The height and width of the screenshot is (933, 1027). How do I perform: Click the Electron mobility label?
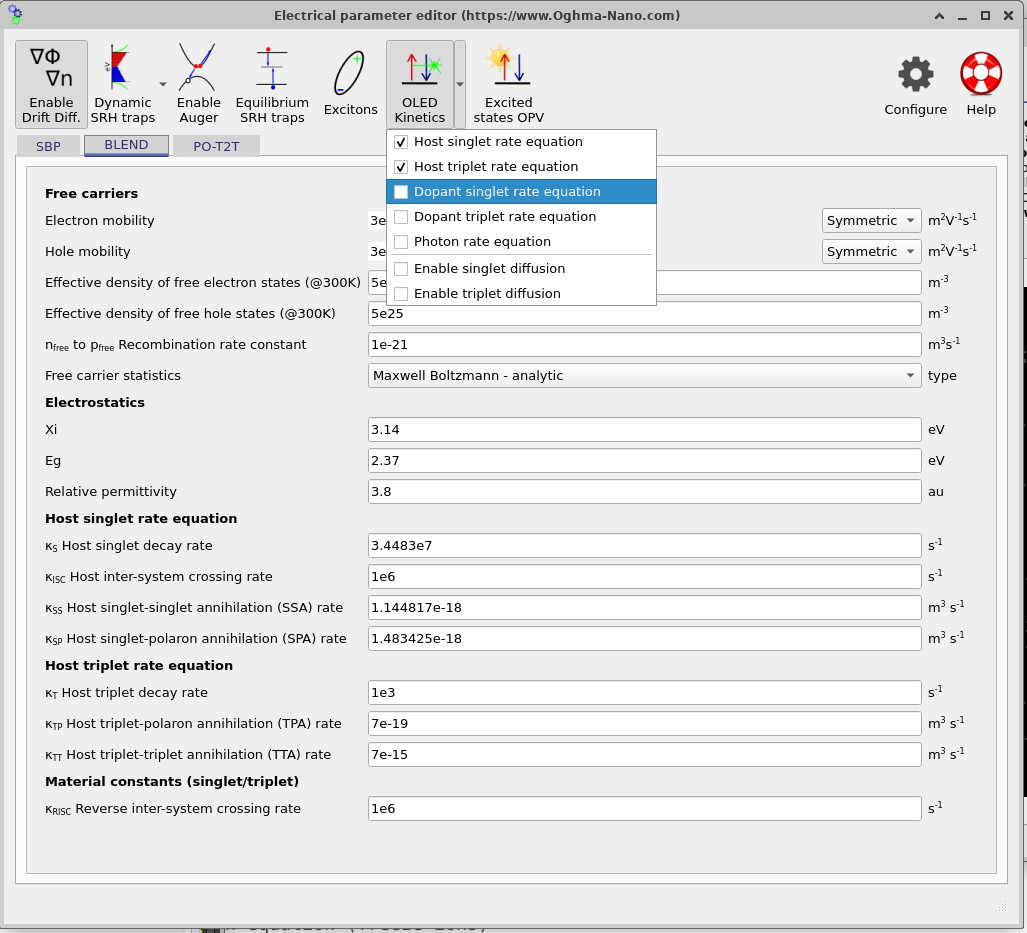click(x=100, y=221)
